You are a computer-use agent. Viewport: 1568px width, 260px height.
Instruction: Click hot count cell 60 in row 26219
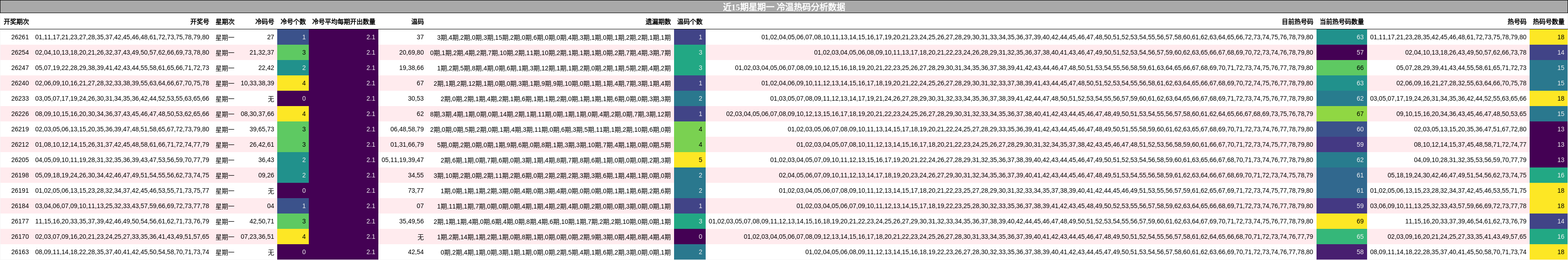point(1341,129)
